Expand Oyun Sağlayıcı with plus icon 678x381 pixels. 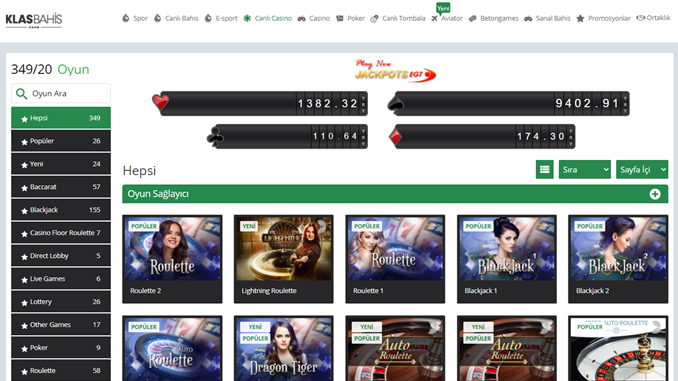(x=655, y=194)
